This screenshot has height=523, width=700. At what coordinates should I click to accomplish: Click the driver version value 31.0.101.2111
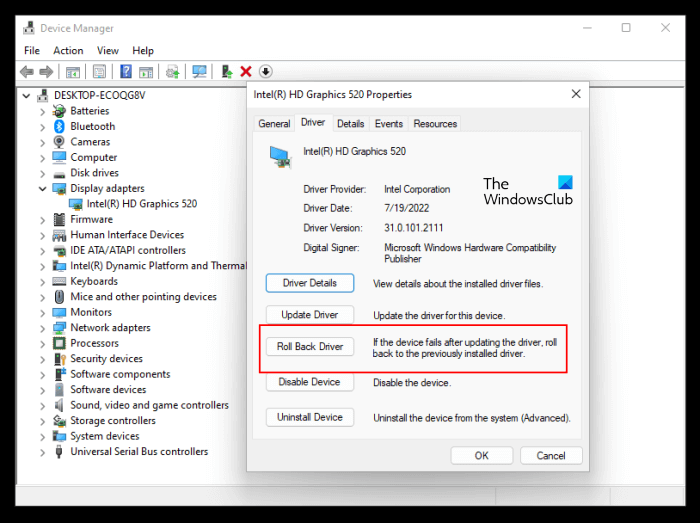click(413, 228)
